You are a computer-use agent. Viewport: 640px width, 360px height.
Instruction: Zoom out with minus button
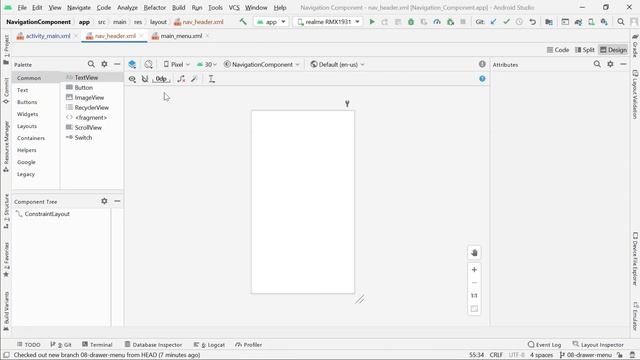474,282
